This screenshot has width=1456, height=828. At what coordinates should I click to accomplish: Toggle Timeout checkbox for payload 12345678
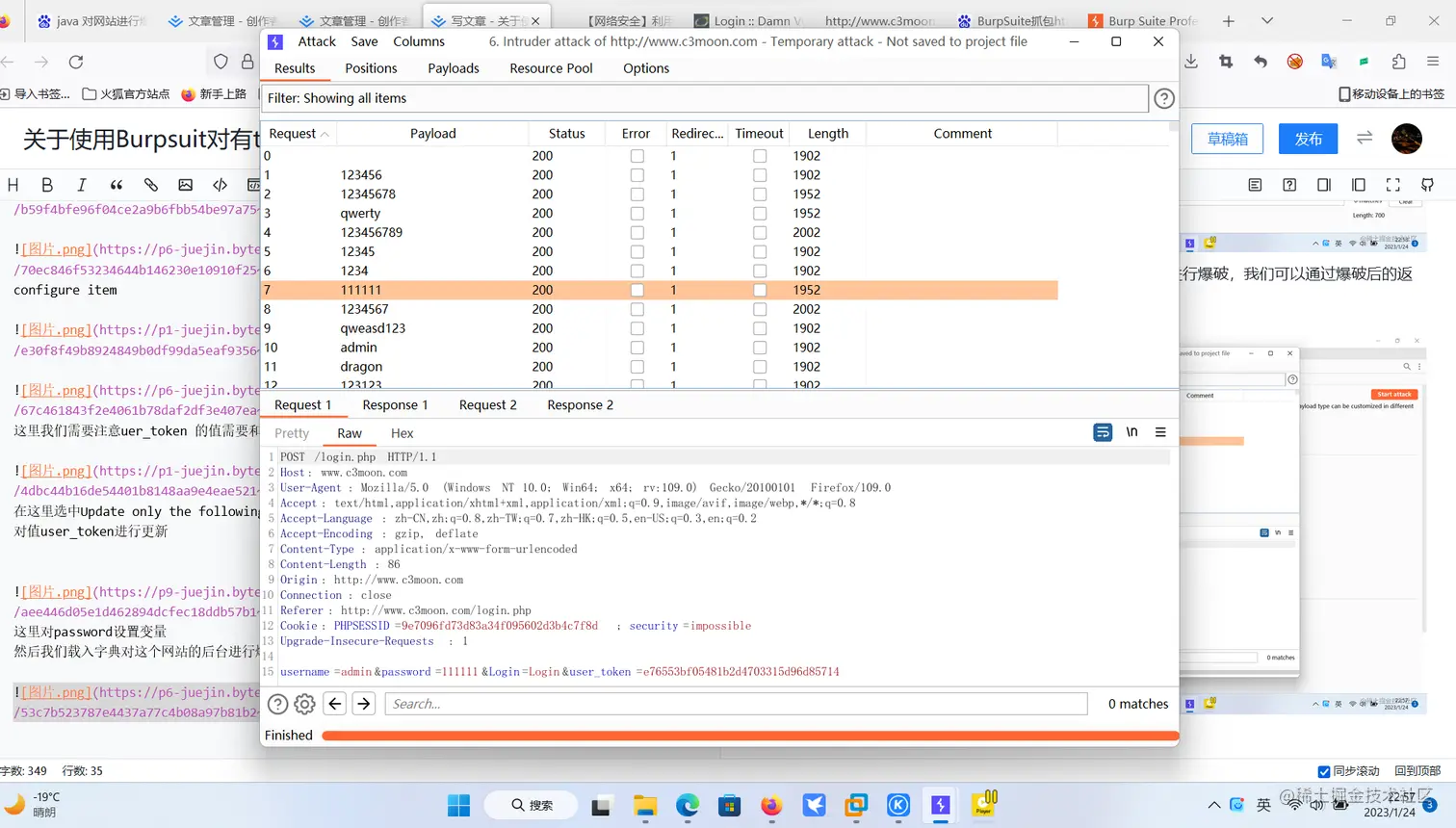(760, 194)
